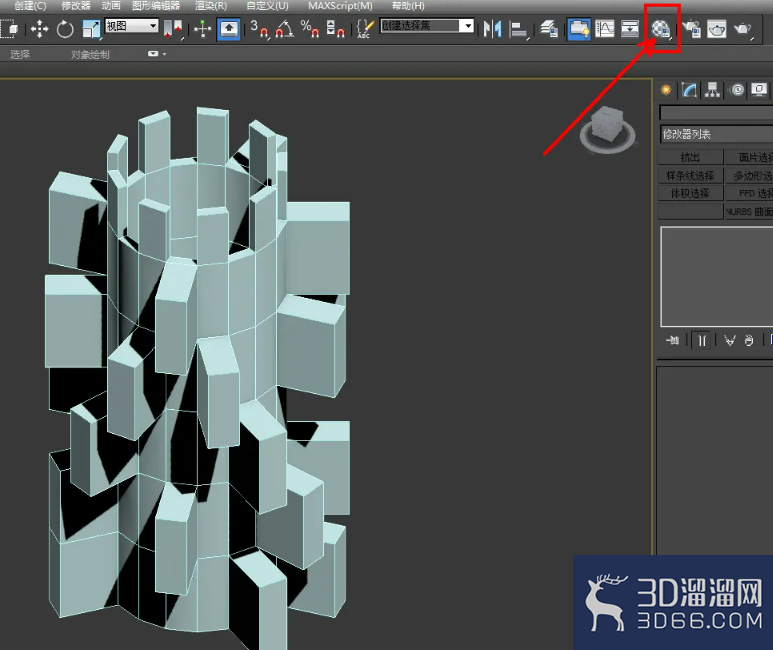Click Edit Named Selection Sets icon
773x650 pixels.
pyautogui.click(x=365, y=29)
